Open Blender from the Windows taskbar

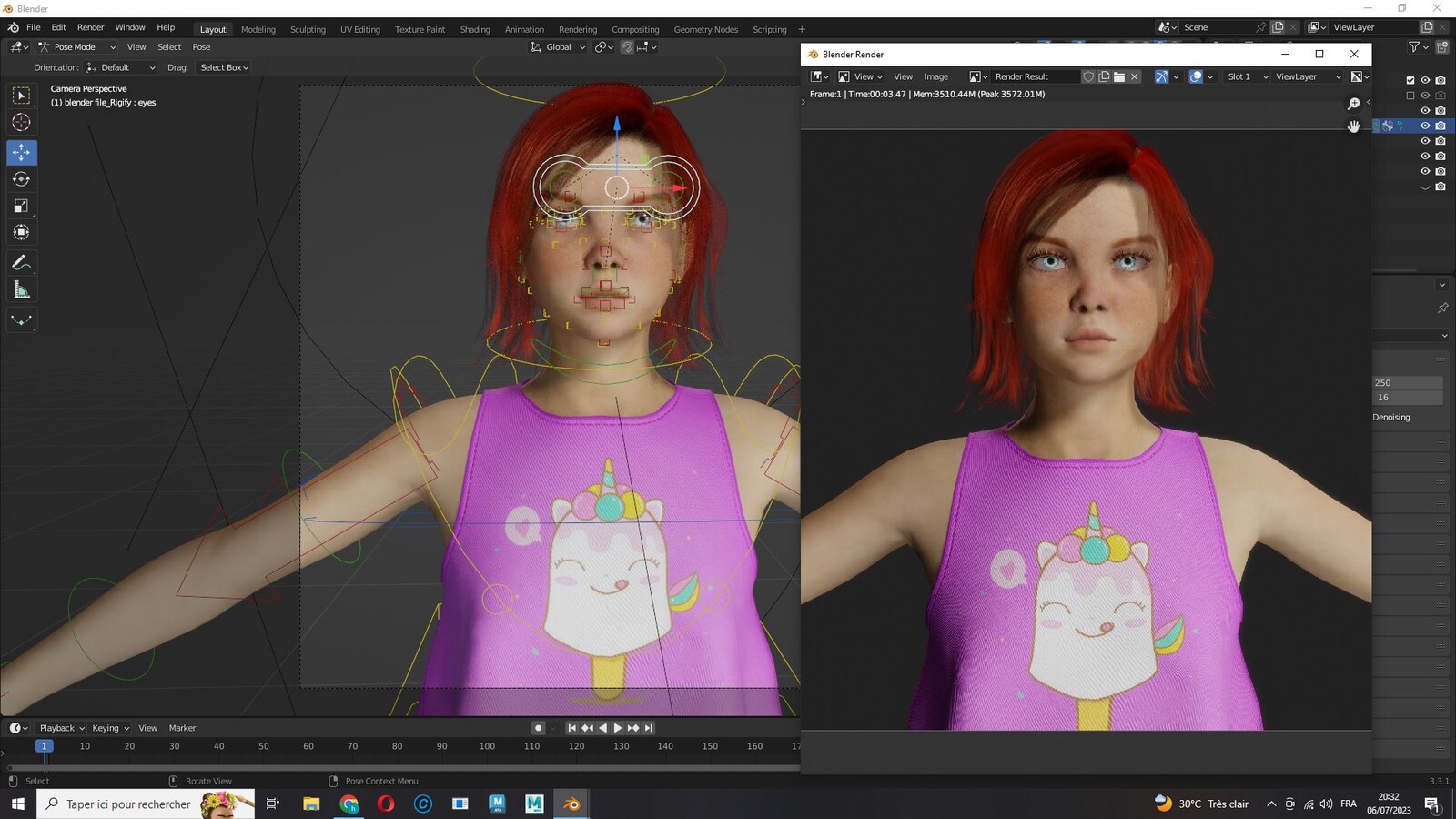pos(571,804)
